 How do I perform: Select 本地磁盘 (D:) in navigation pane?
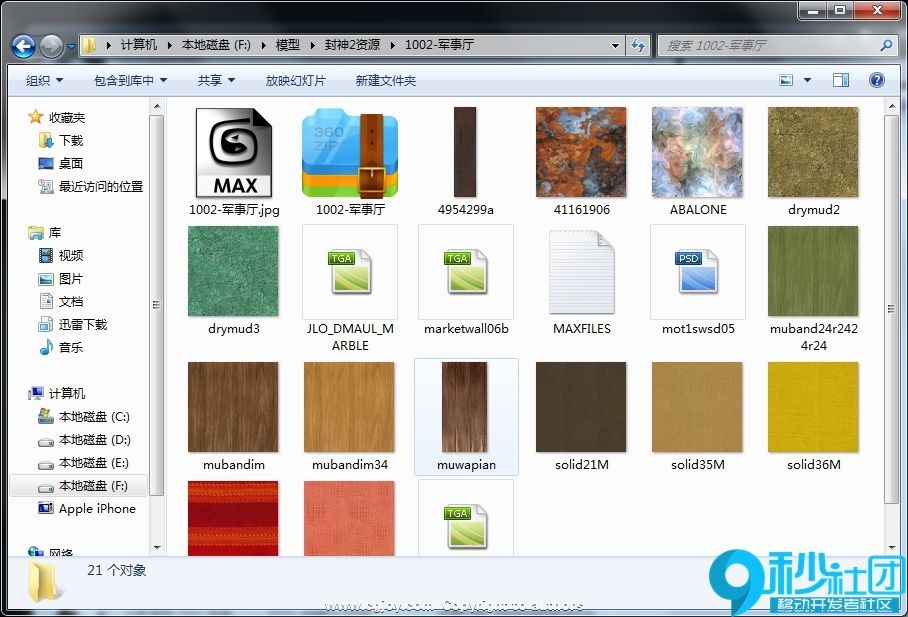94,440
